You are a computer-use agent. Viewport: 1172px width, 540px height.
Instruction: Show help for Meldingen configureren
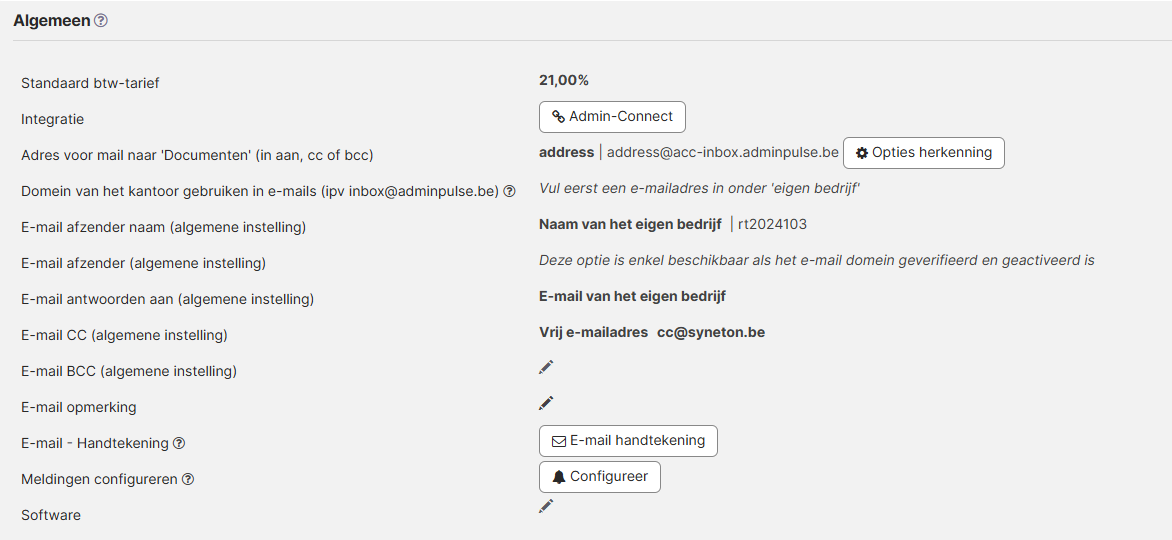[187, 480]
